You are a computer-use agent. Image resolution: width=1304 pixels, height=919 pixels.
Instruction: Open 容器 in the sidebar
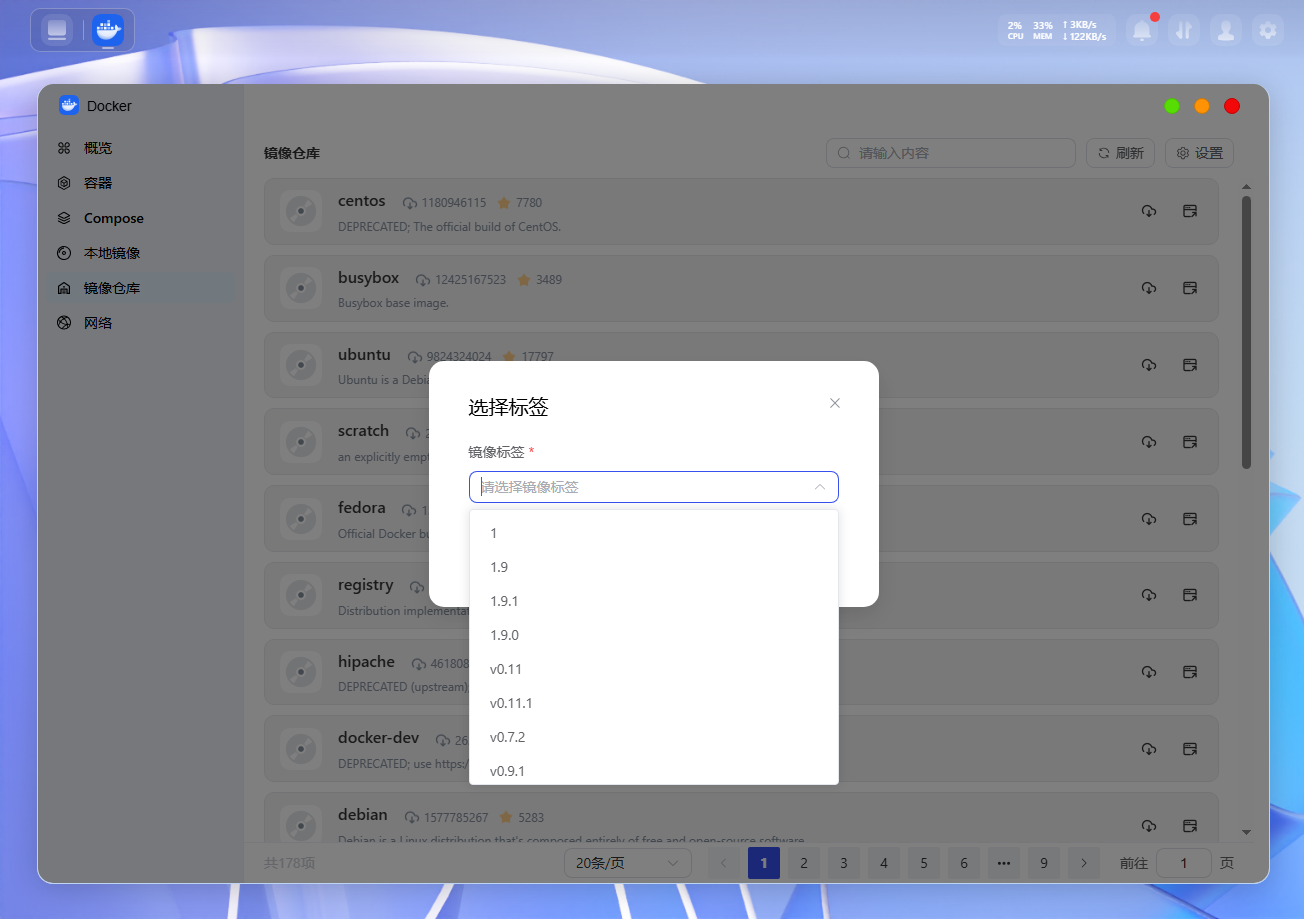click(x=140, y=183)
